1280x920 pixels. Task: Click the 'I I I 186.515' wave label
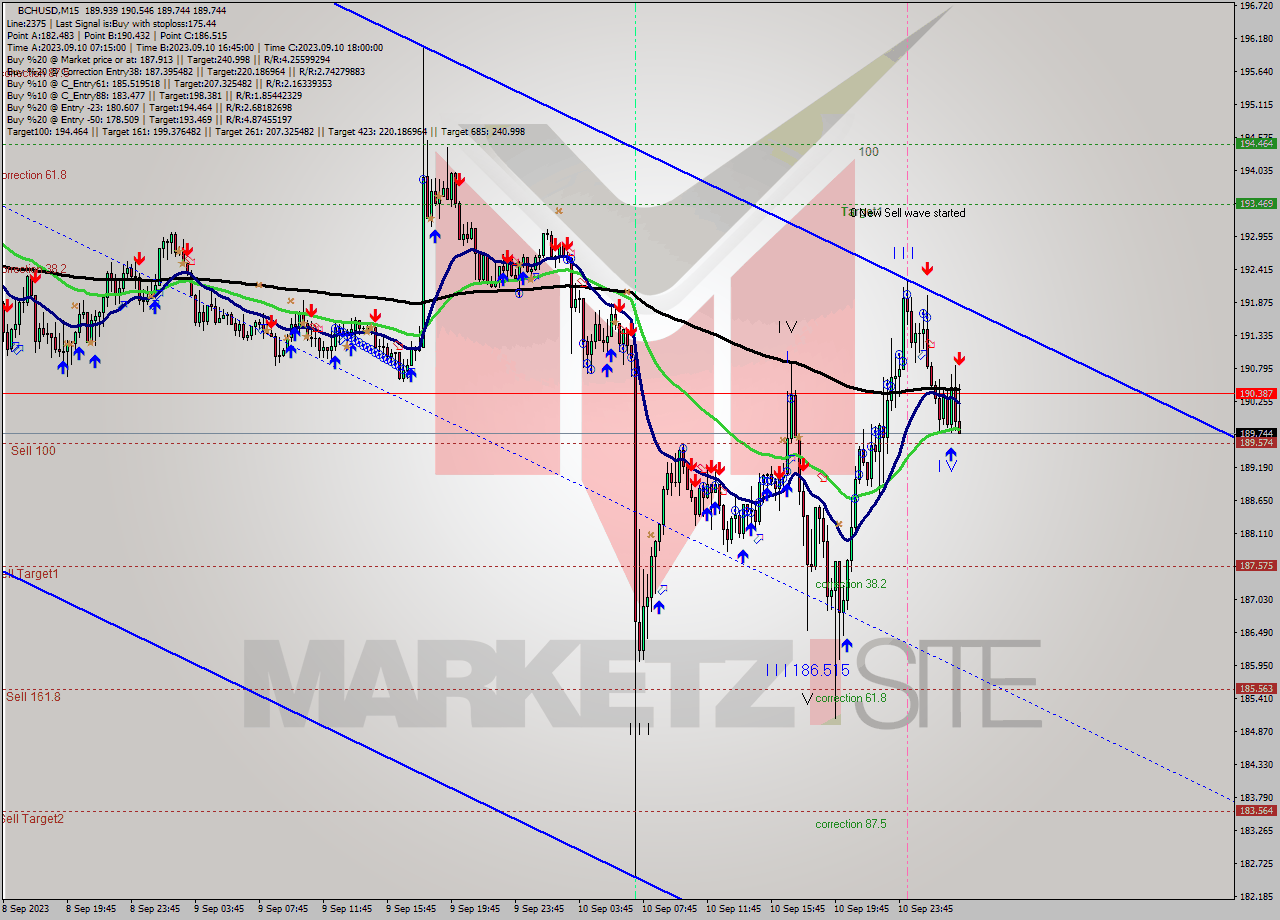point(807,671)
